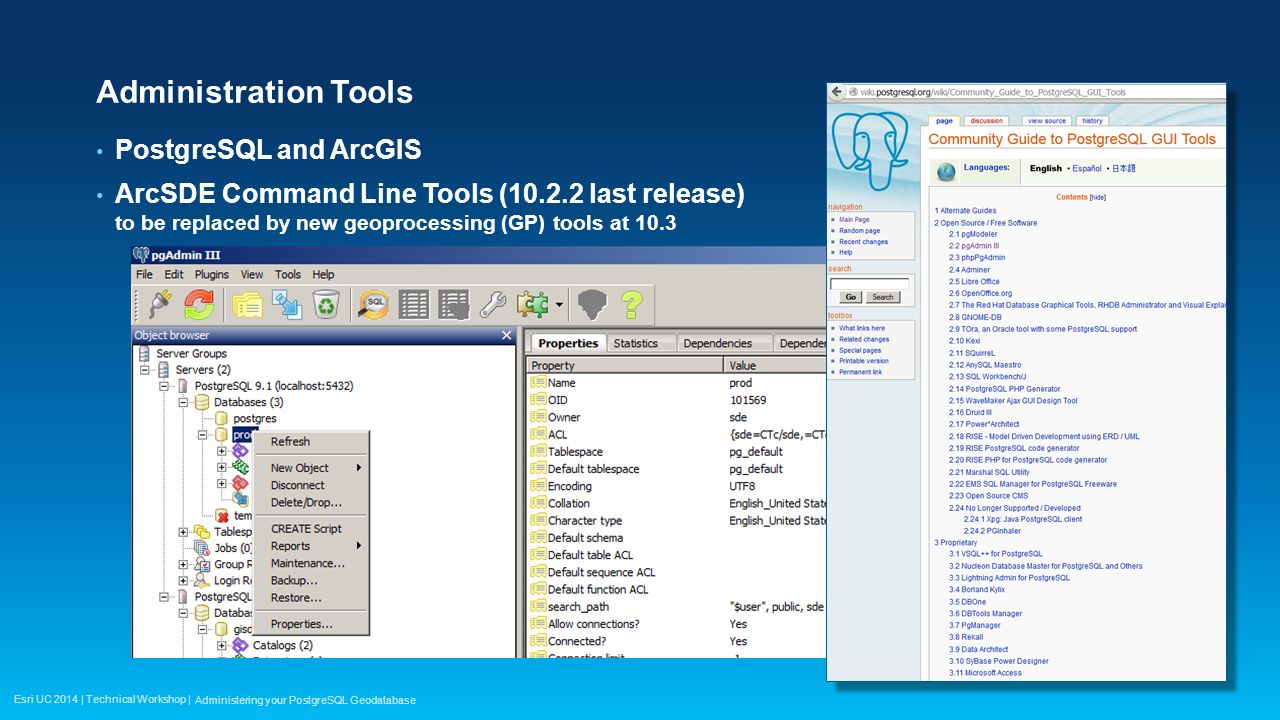Click the browser address bar URL

tap(994, 92)
